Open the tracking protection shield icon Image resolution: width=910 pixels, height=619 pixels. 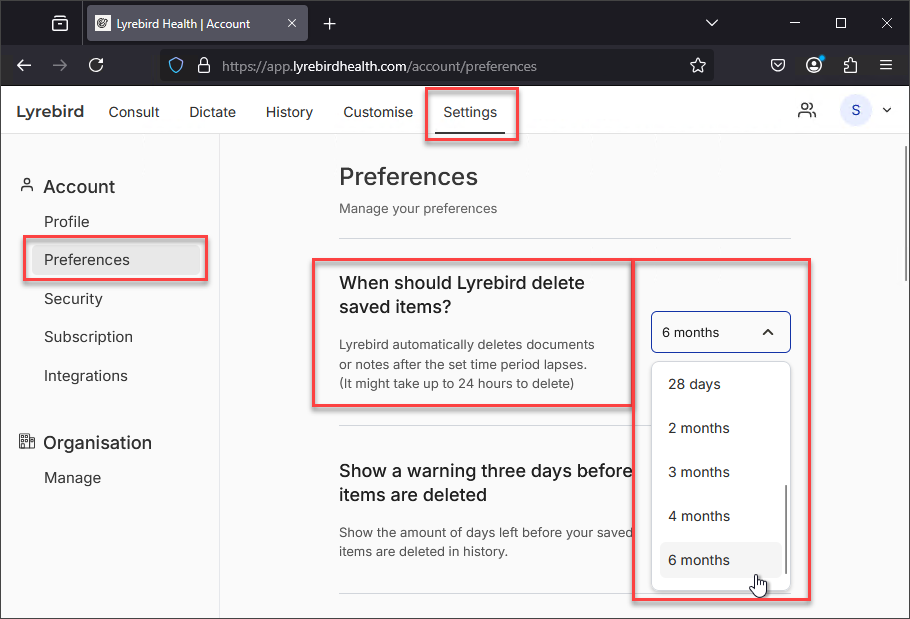(x=176, y=66)
